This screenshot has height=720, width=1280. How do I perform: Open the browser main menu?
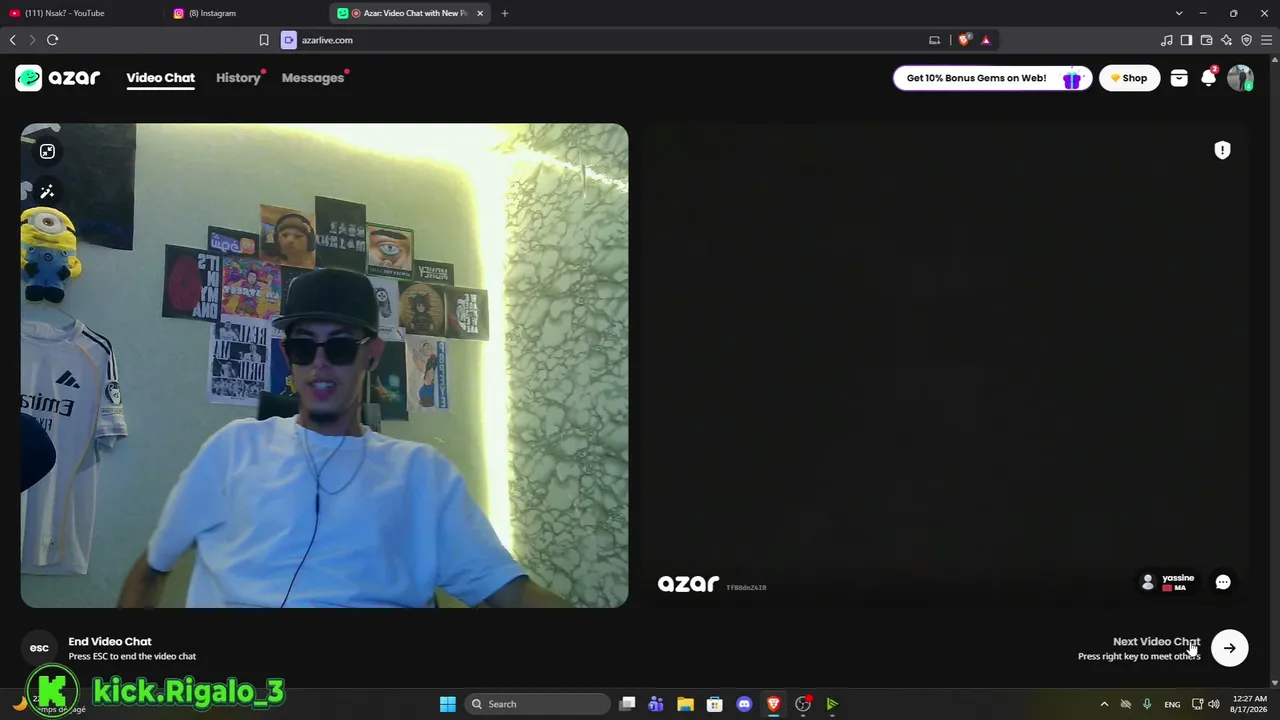pyautogui.click(x=1266, y=40)
